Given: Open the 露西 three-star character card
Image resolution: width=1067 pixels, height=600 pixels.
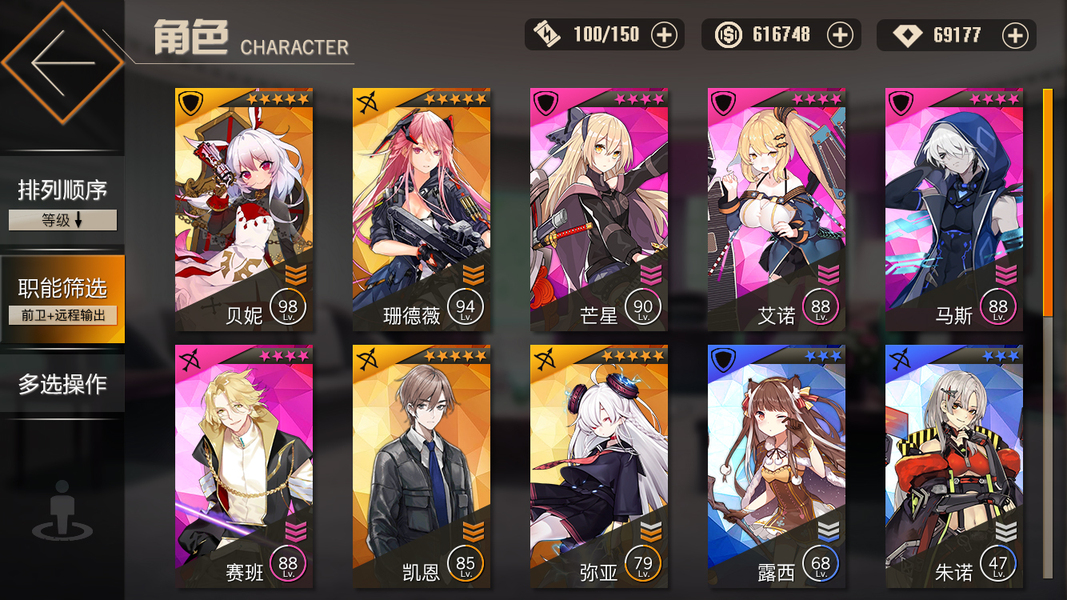Looking at the screenshot, I should pos(776,466).
